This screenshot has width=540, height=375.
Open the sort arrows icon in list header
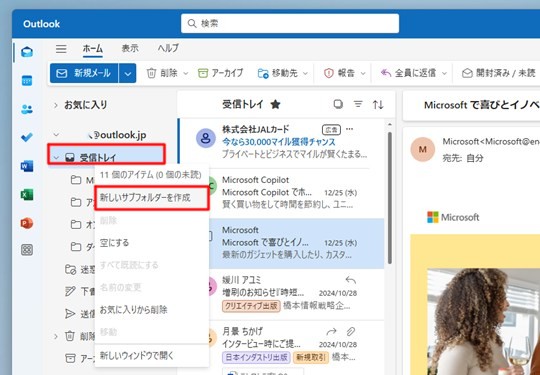pos(378,104)
